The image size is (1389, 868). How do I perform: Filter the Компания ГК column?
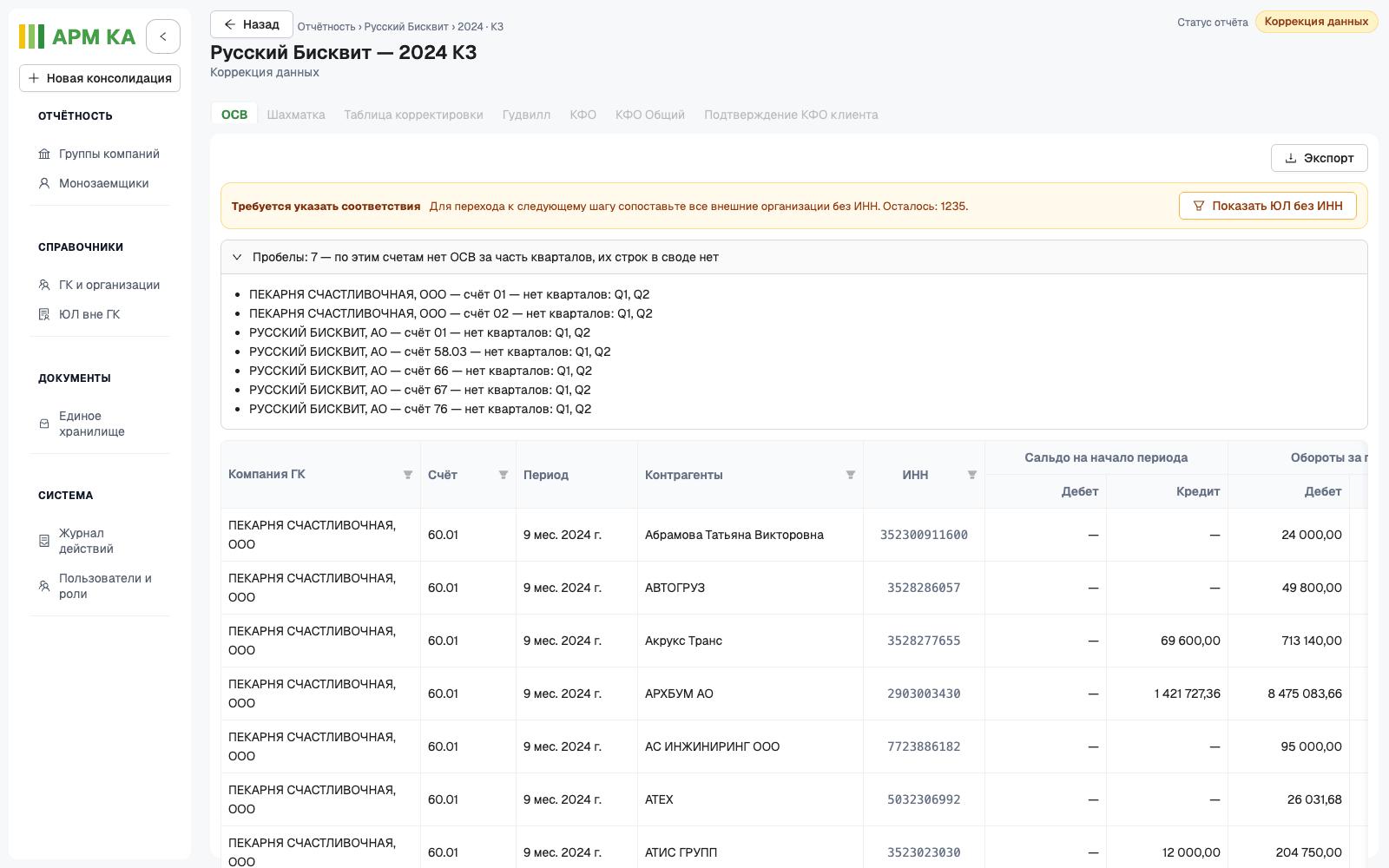(408, 475)
